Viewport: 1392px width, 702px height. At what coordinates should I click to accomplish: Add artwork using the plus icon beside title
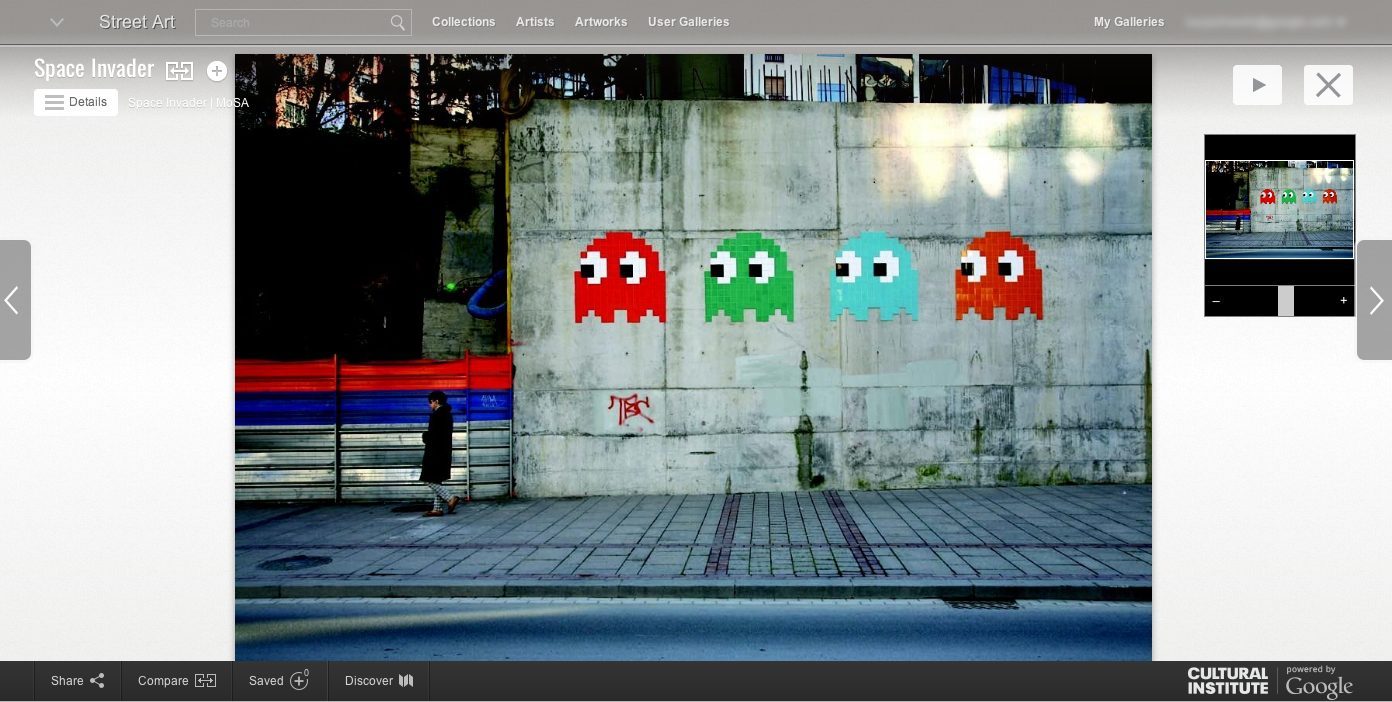(x=217, y=71)
